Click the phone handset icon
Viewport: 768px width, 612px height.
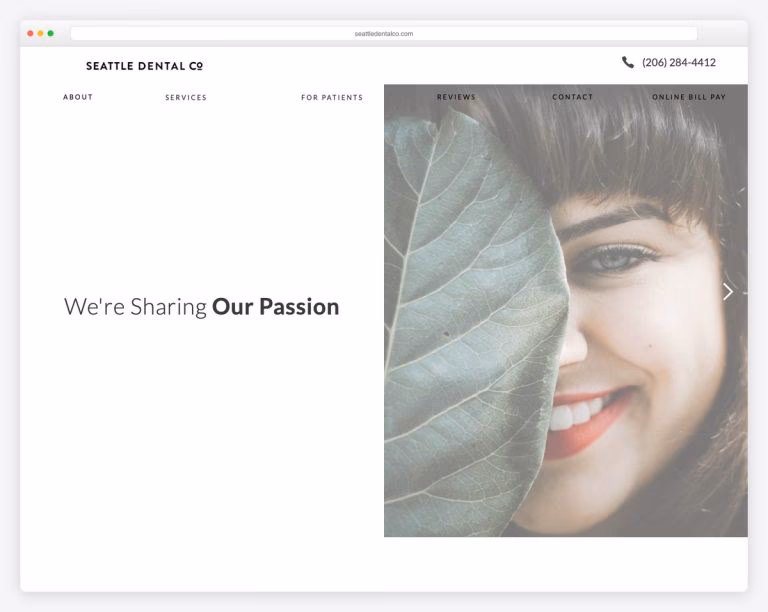click(x=627, y=62)
